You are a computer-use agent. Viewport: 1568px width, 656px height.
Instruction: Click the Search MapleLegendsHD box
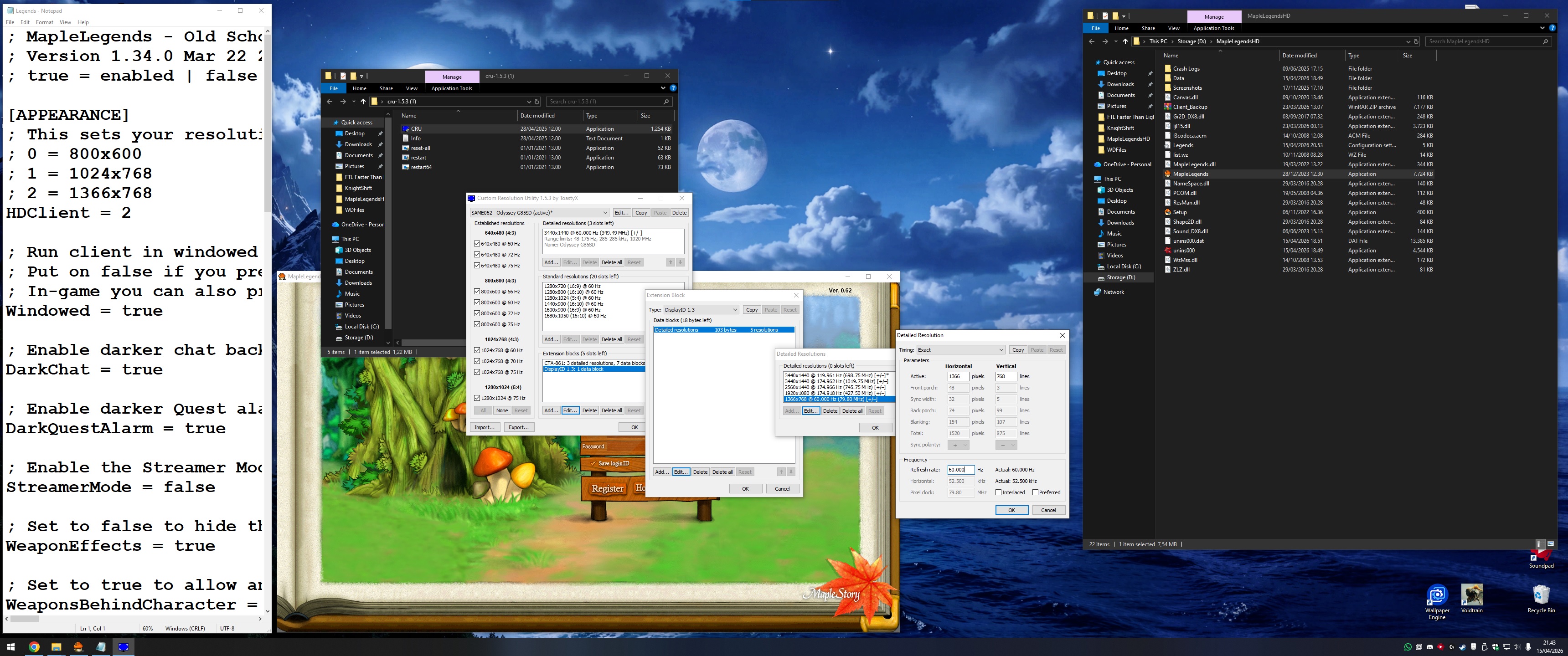(1488, 42)
